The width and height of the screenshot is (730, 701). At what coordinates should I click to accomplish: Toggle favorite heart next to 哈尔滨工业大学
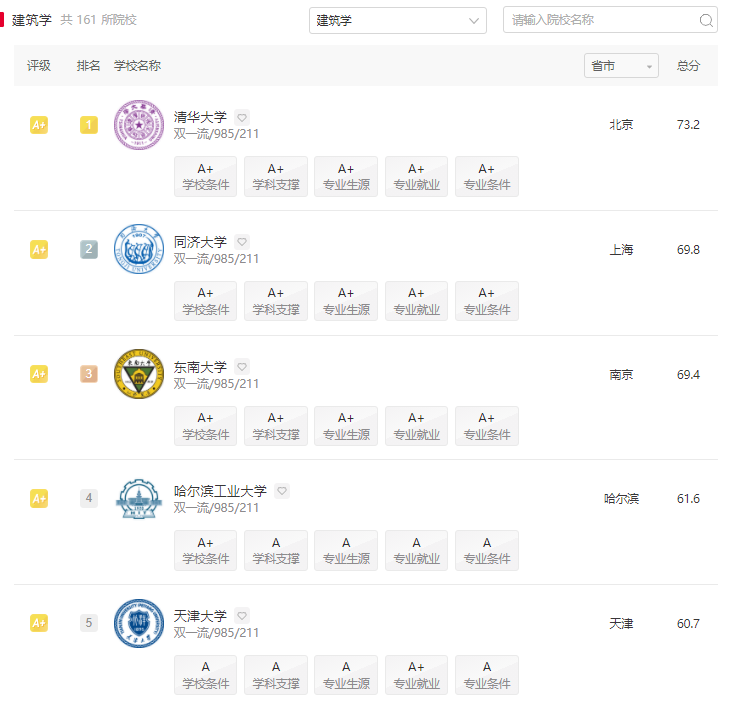pyautogui.click(x=282, y=491)
